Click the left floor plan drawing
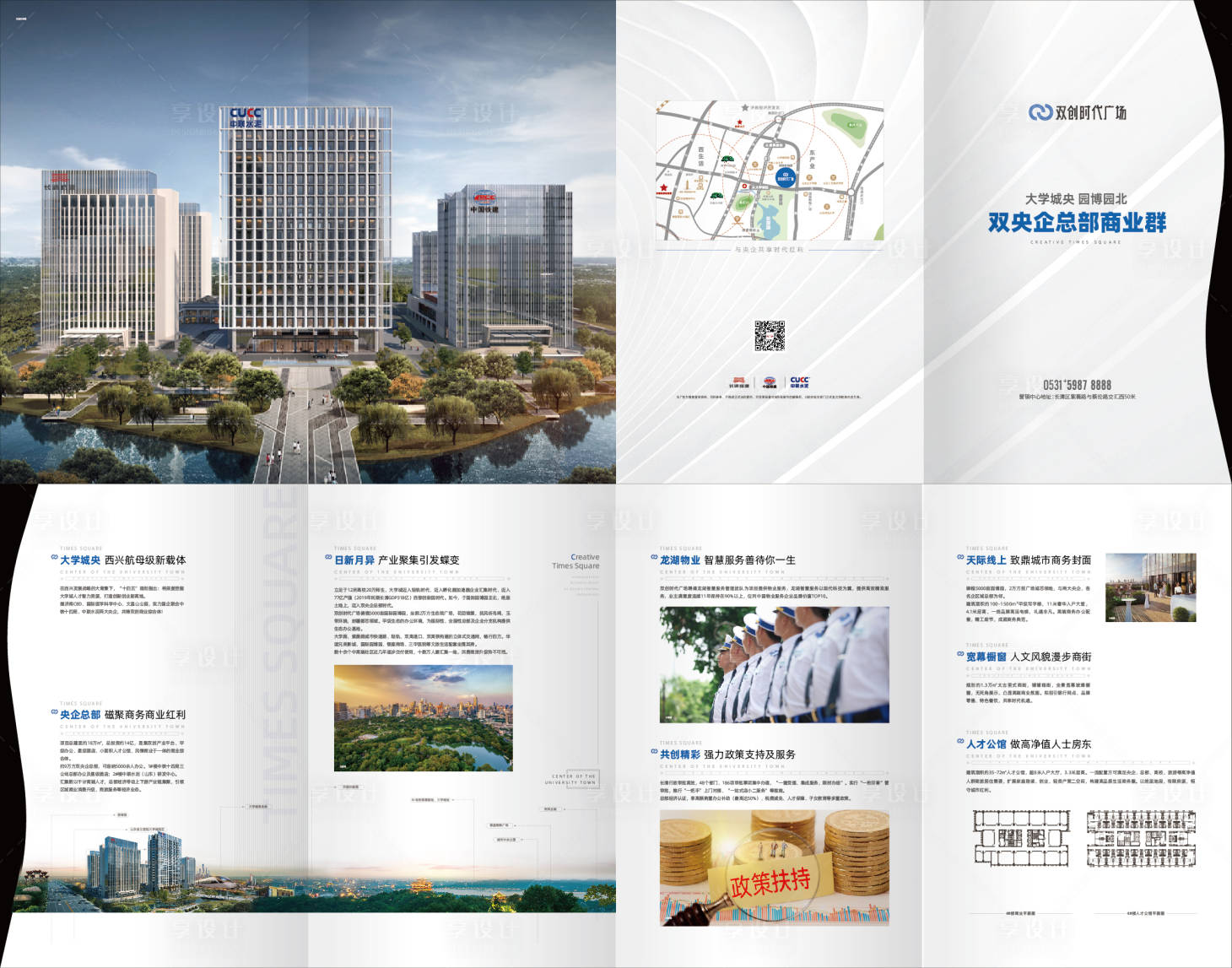 [1020, 838]
